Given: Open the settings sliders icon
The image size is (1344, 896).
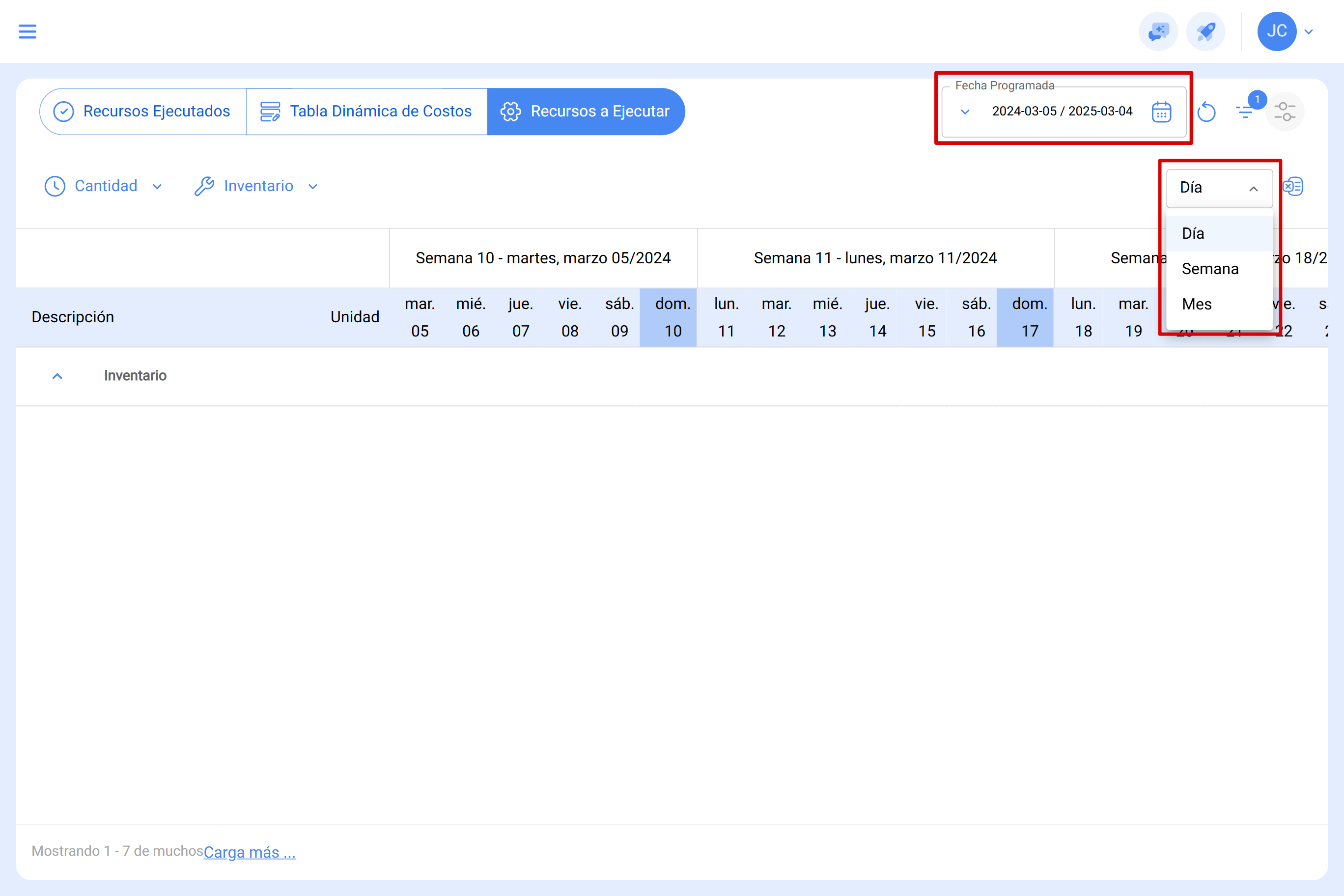Looking at the screenshot, I should click(x=1285, y=112).
